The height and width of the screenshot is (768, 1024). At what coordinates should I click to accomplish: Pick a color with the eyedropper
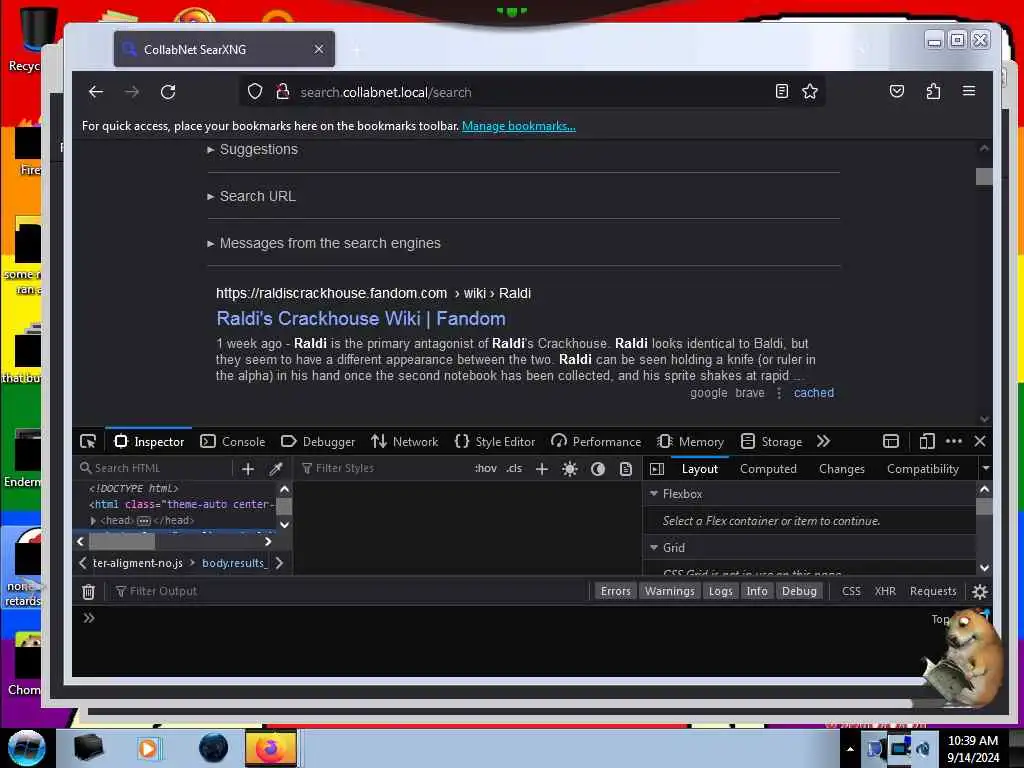tap(276, 468)
